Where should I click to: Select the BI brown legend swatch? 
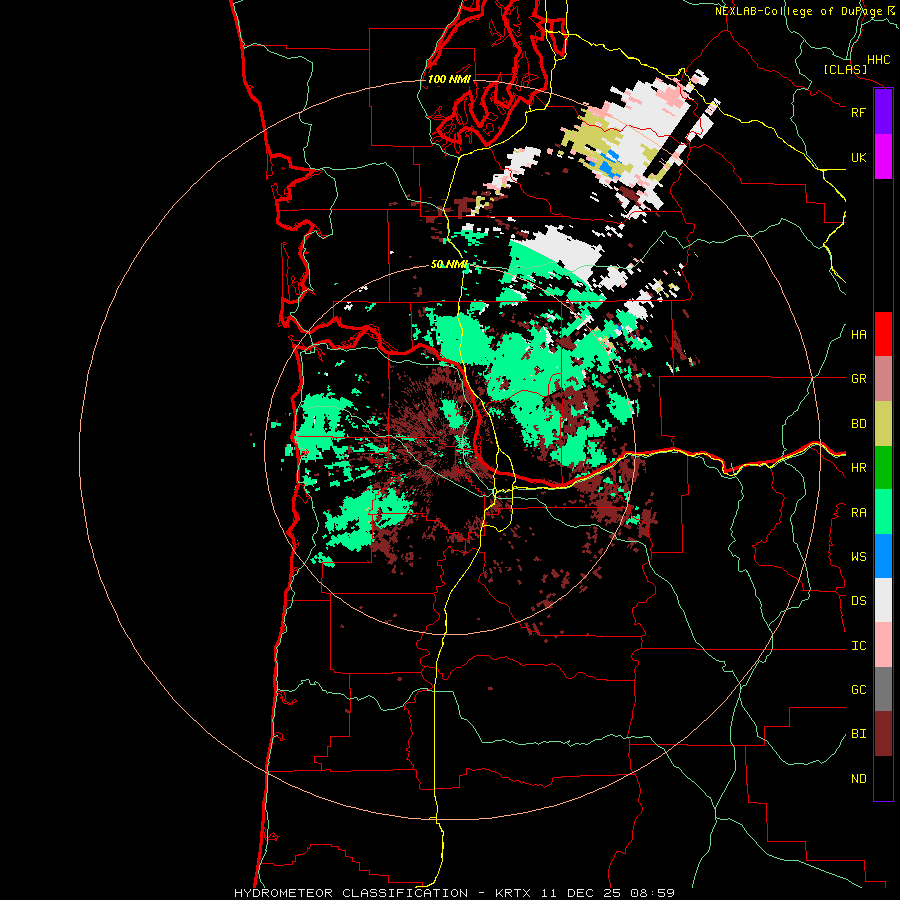(x=883, y=734)
